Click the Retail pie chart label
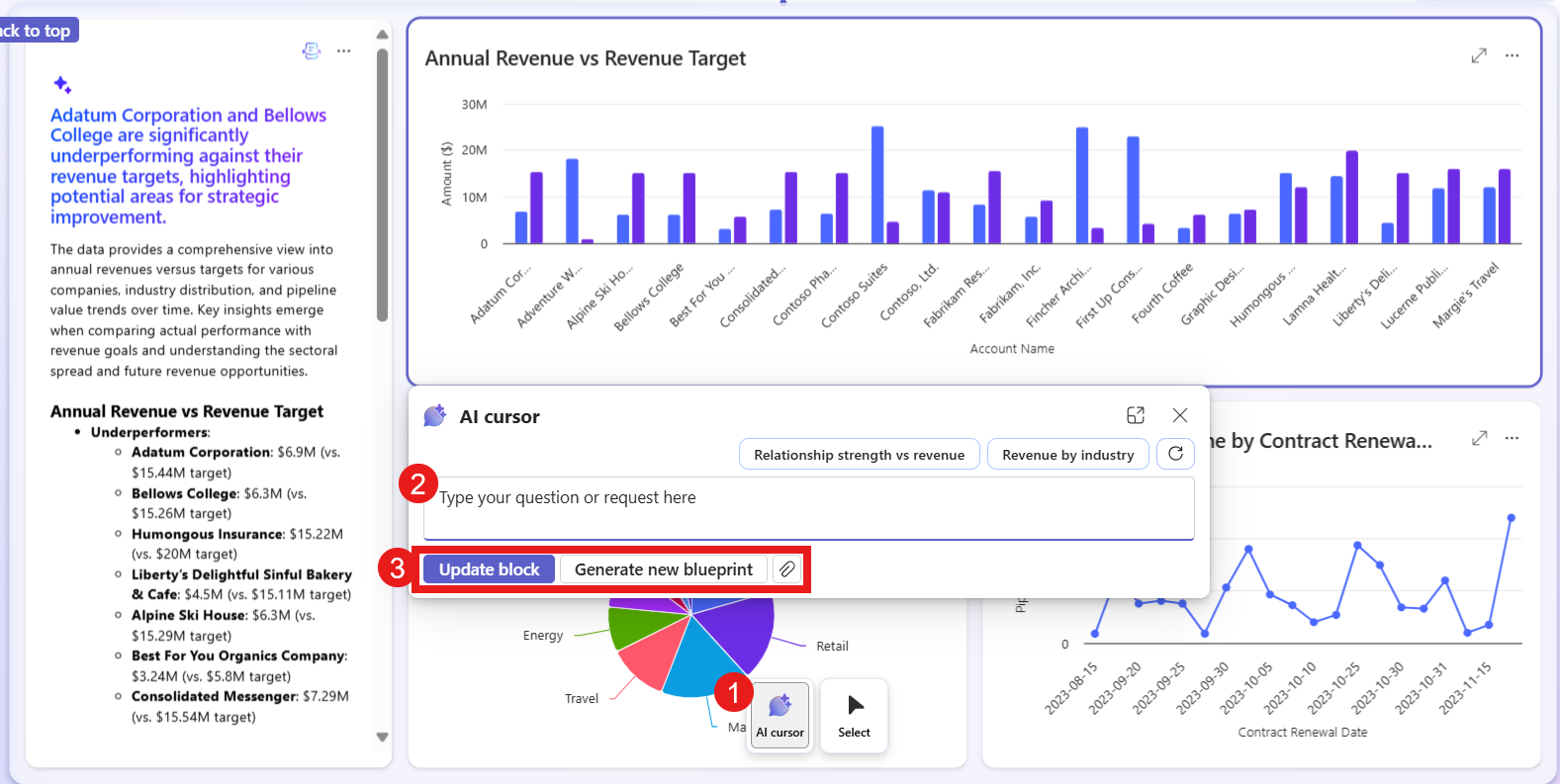 832,647
